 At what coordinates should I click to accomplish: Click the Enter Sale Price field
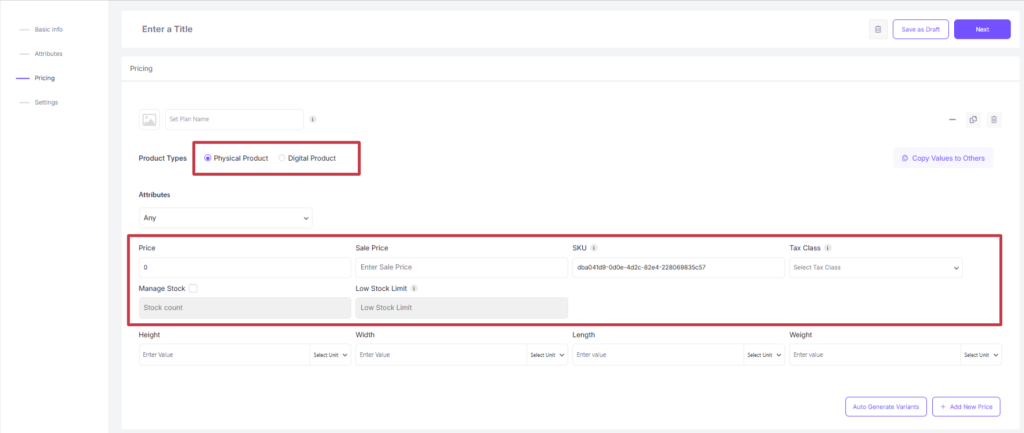pos(462,267)
